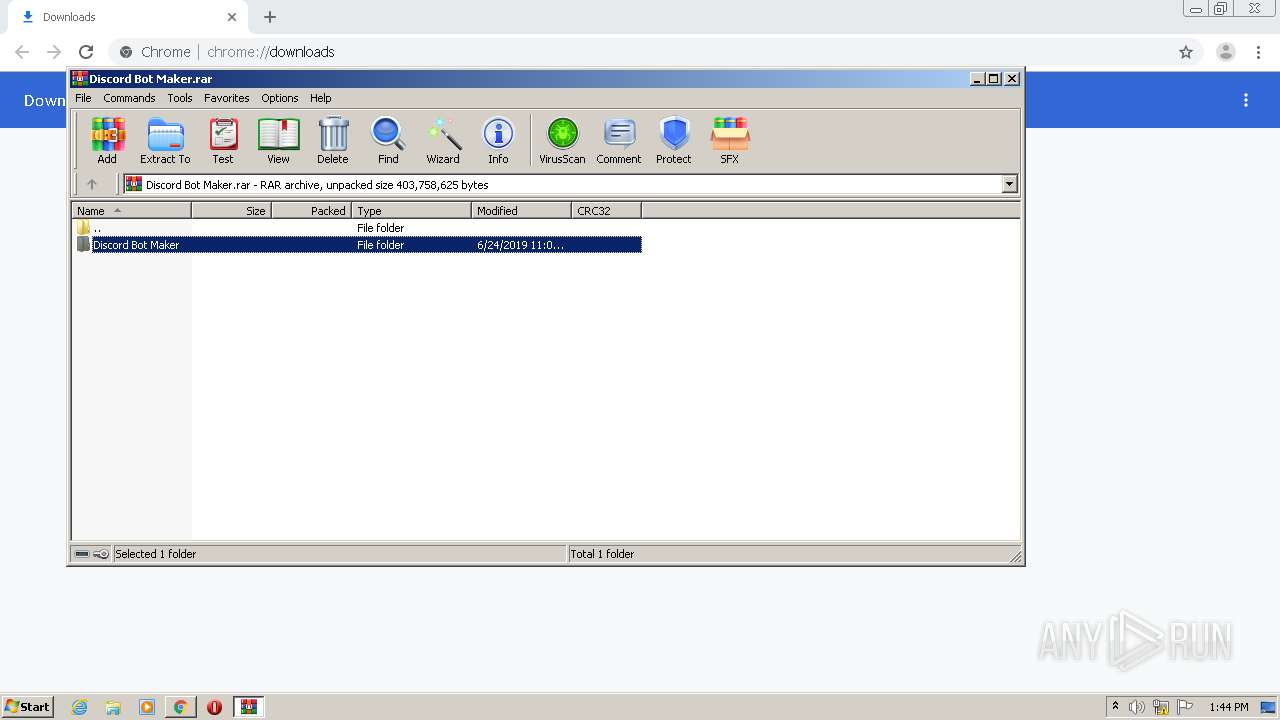Launch the Wizard wand tool

point(443,140)
